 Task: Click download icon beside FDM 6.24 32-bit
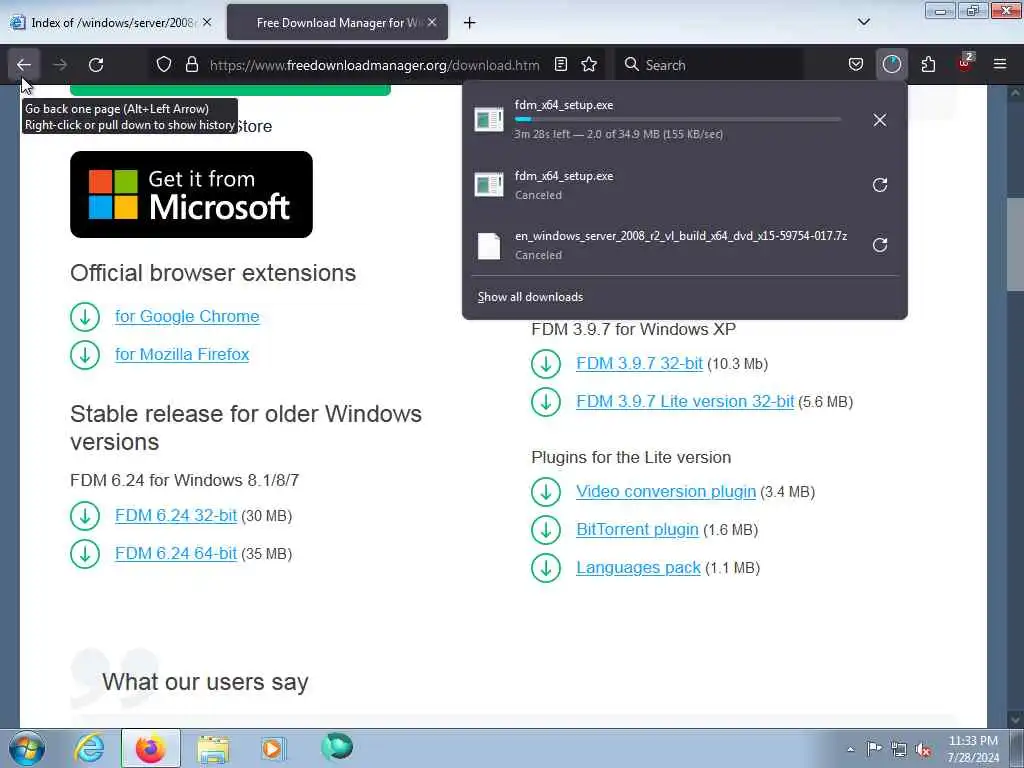click(85, 516)
